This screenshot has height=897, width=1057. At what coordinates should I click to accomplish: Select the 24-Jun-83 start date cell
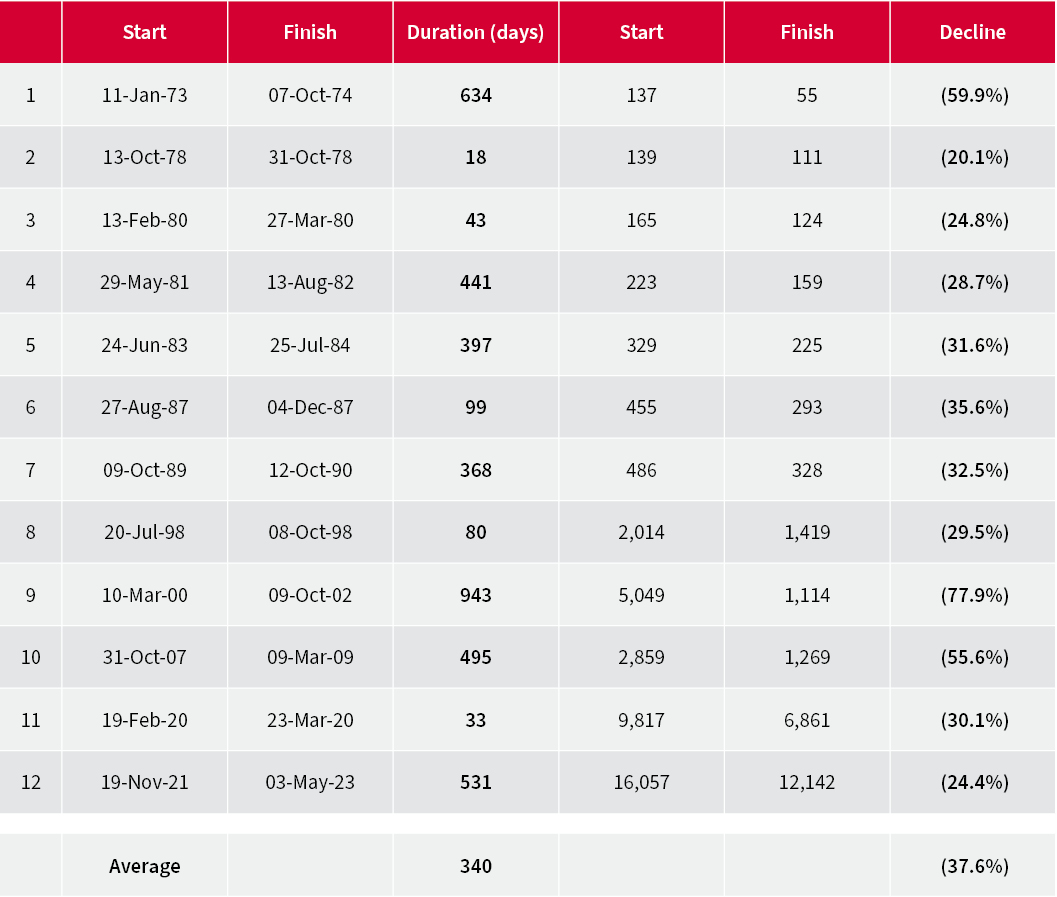[x=144, y=345]
